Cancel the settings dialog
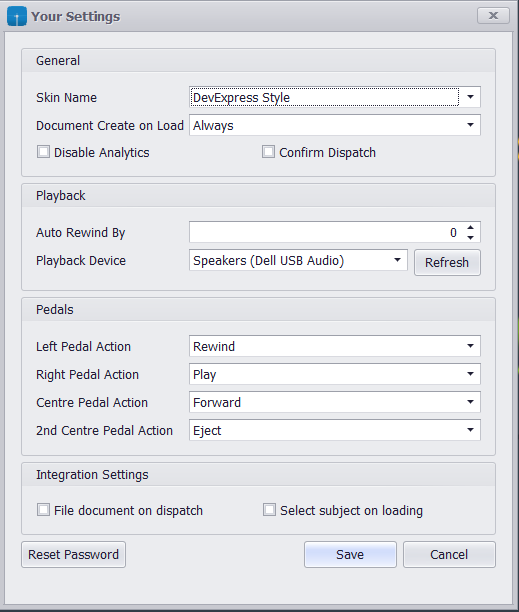This screenshot has height=612, width=519. coord(449,554)
